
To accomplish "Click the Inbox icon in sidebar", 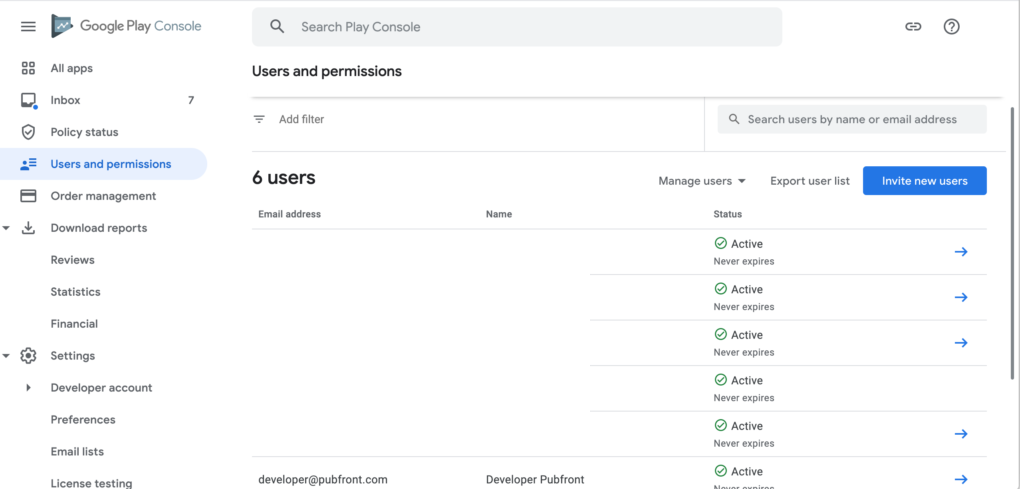I will click(x=29, y=101).
